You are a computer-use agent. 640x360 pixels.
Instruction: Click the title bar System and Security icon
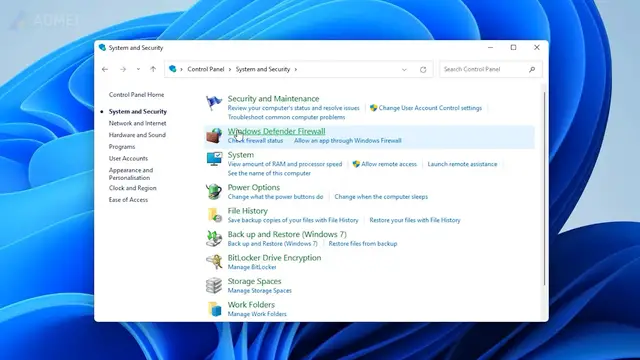pos(102,48)
